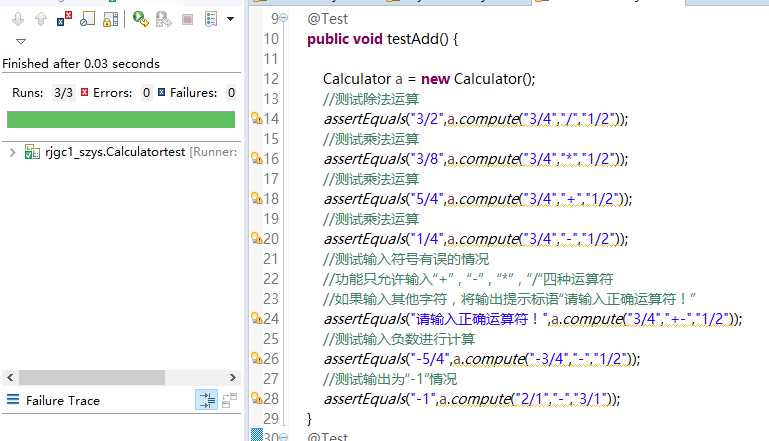The image size is (769, 441).
Task: Click the left arrow of horizontal scrollbar
Action: (10, 377)
